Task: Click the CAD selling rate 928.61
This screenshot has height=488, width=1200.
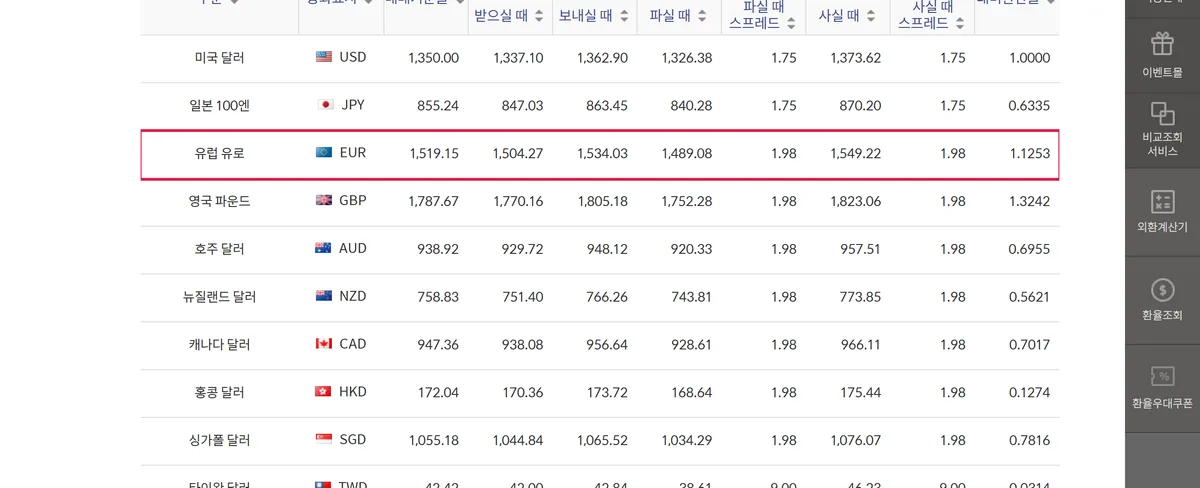Action: click(x=691, y=345)
